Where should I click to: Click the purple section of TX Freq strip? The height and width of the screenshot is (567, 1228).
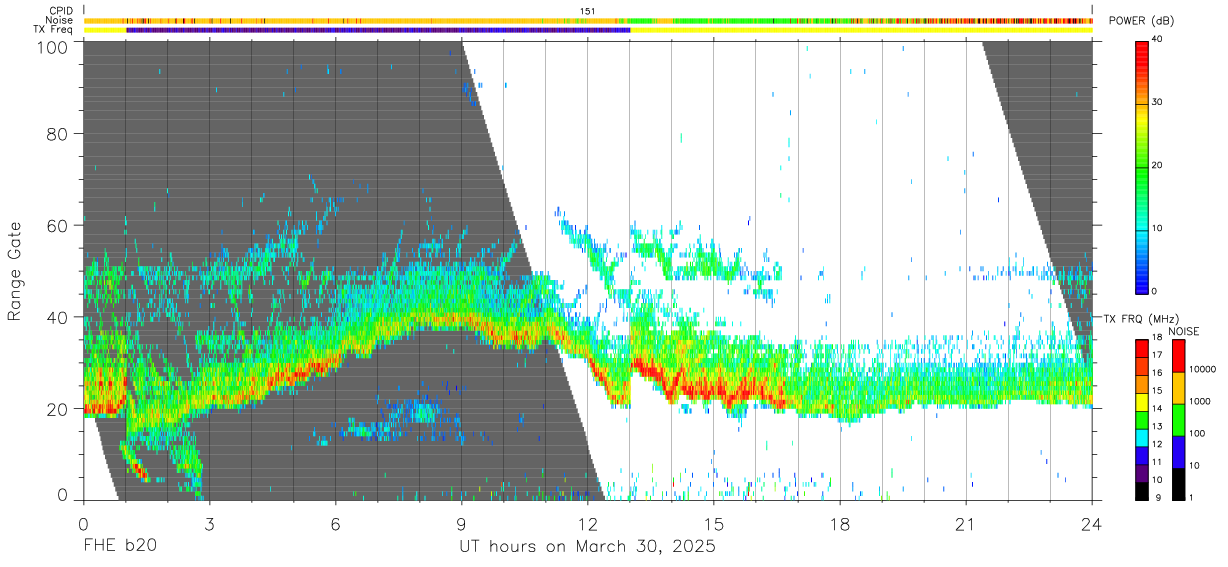coord(378,30)
